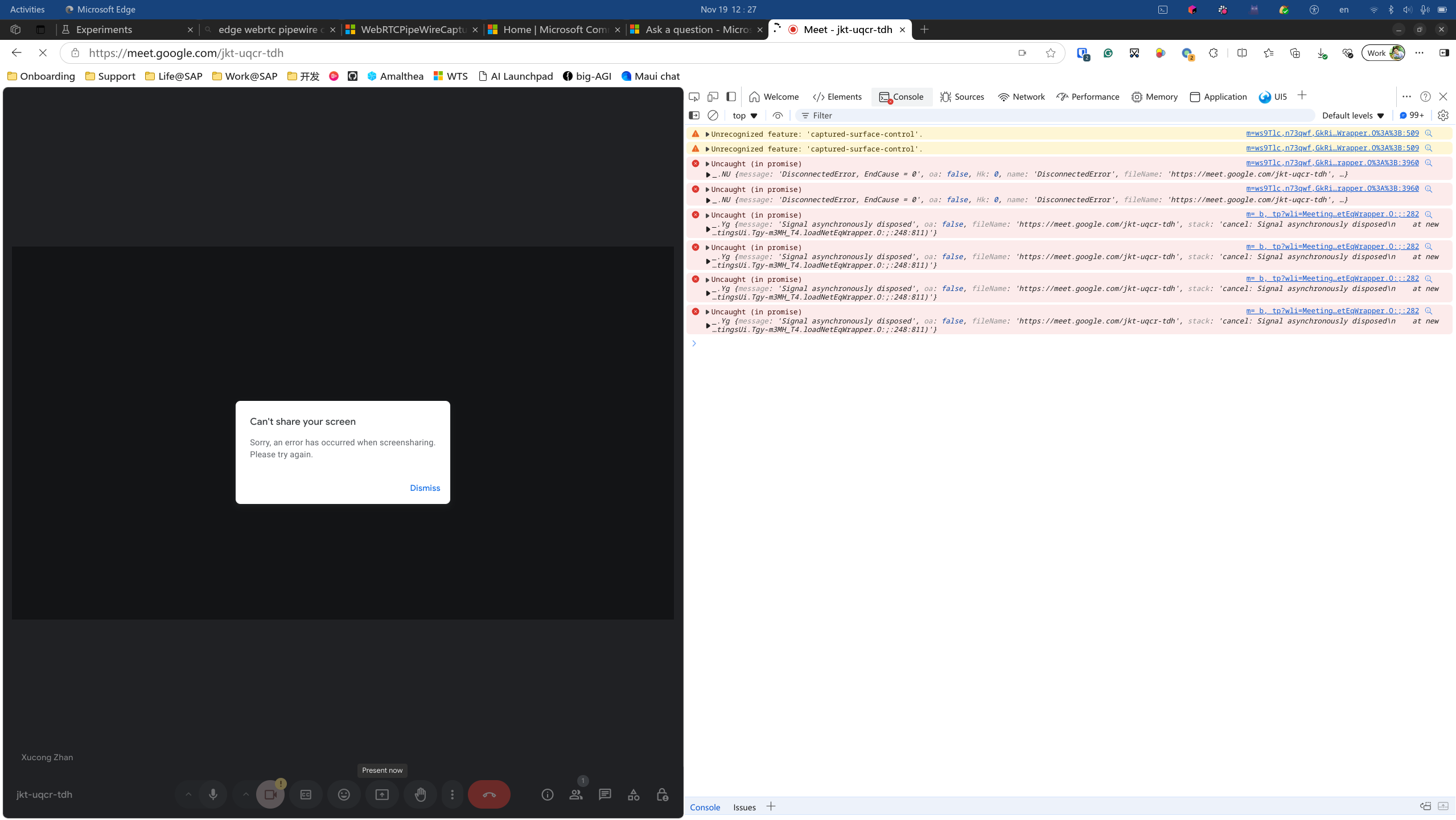Open the top JavaScript context dropdown
The width and height of the screenshot is (1456, 820).
point(745,116)
